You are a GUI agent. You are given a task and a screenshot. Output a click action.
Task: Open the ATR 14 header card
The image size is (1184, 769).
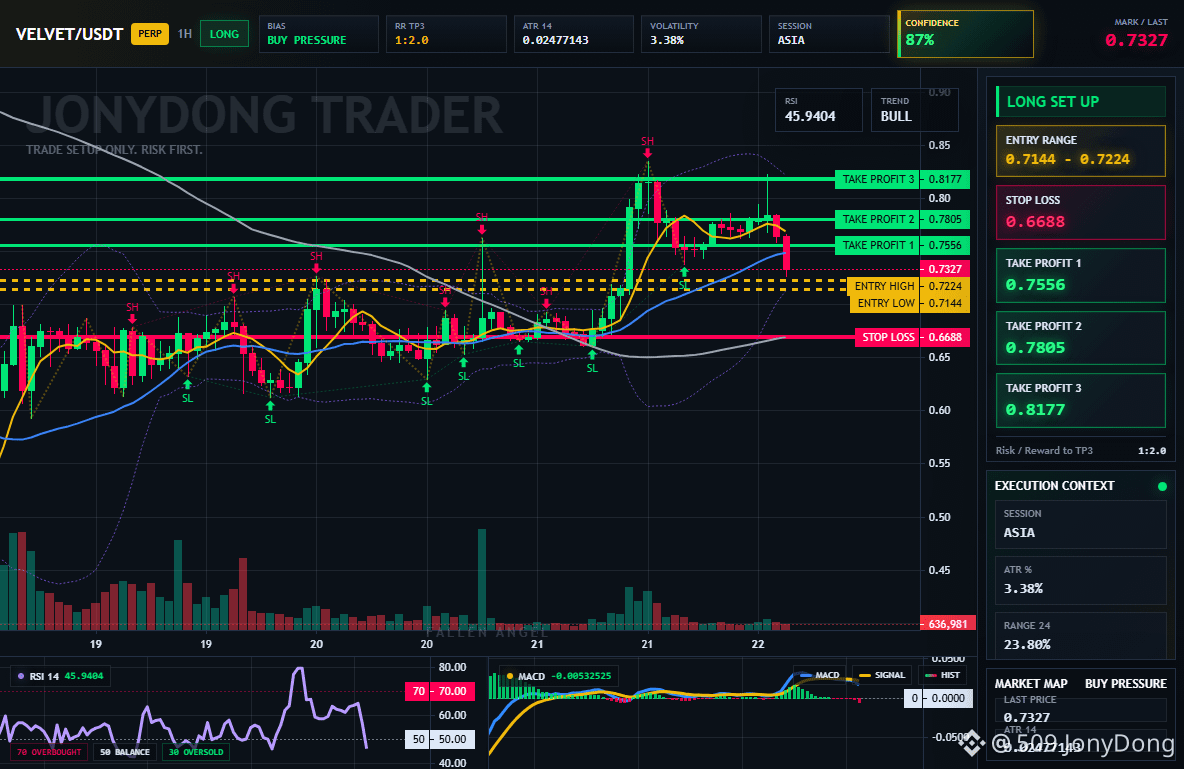click(x=574, y=34)
